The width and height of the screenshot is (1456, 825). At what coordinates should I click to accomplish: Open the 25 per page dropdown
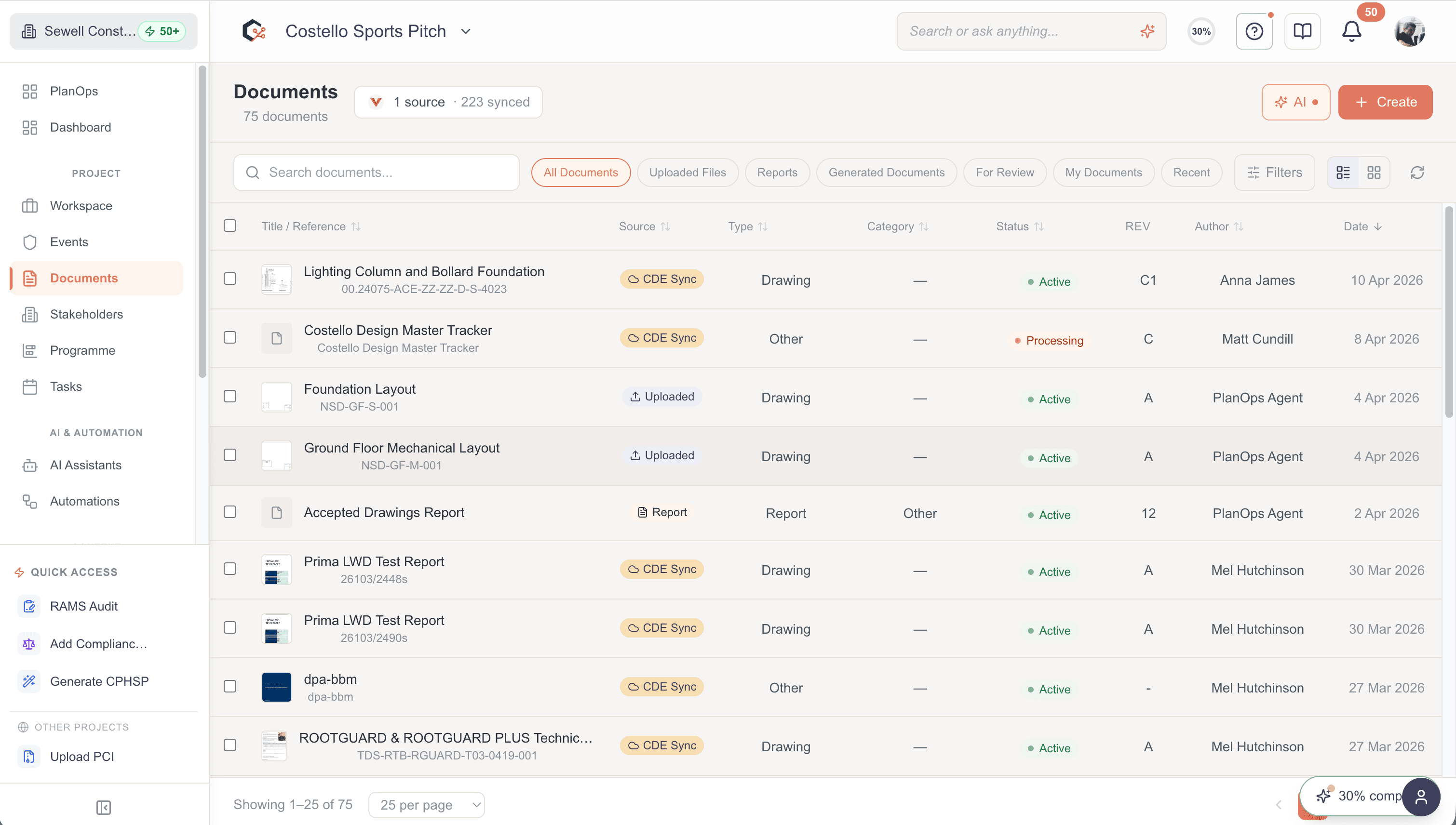(x=427, y=804)
